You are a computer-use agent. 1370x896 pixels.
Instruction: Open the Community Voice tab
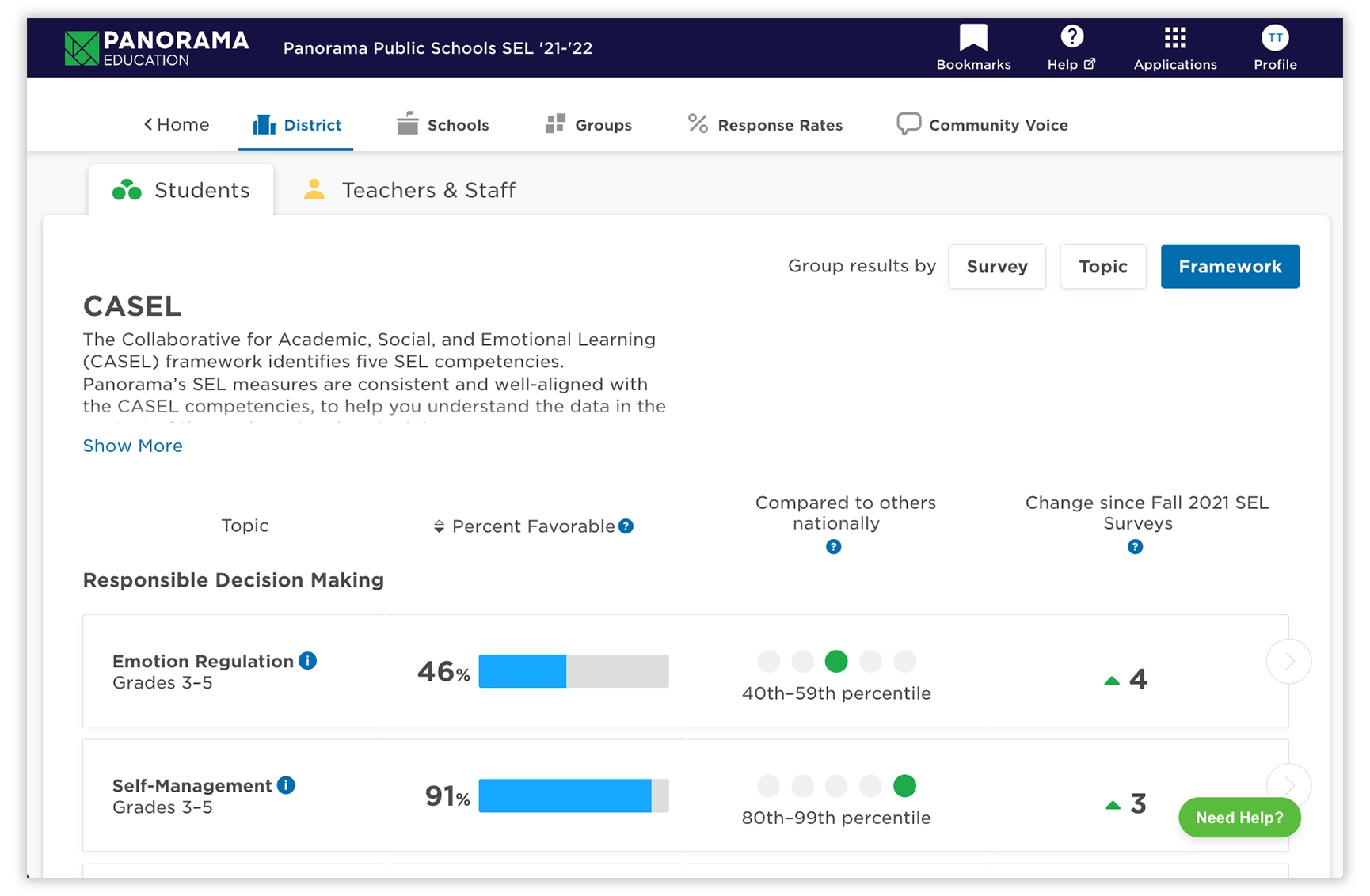coord(982,124)
